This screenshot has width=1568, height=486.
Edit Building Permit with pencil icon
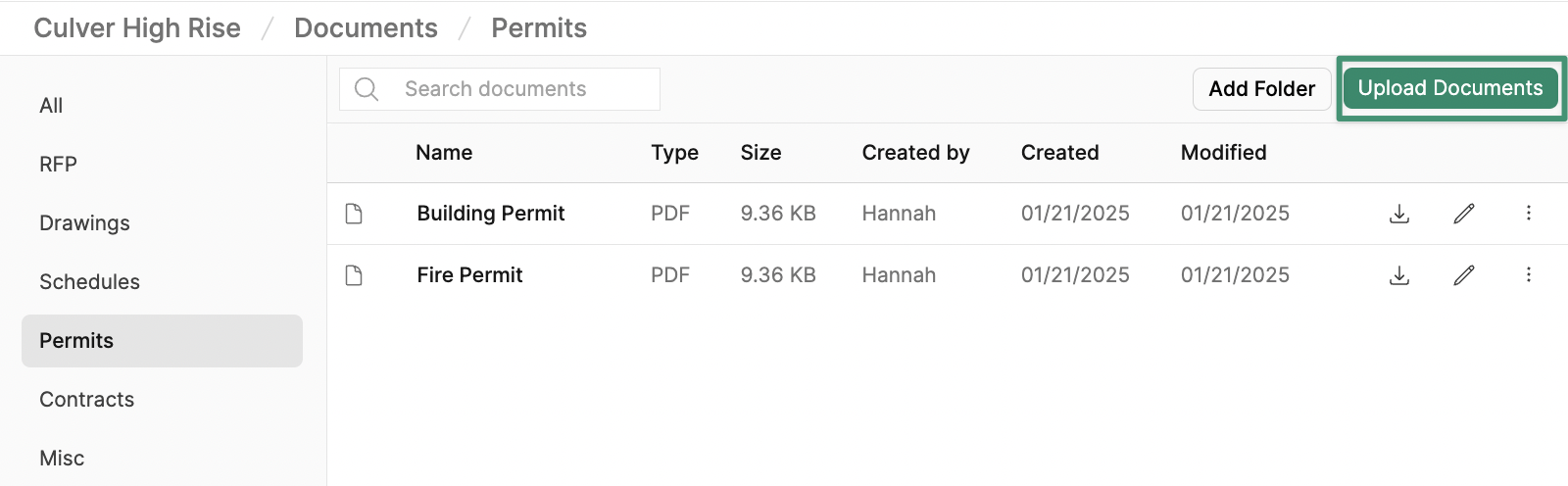click(x=1464, y=214)
